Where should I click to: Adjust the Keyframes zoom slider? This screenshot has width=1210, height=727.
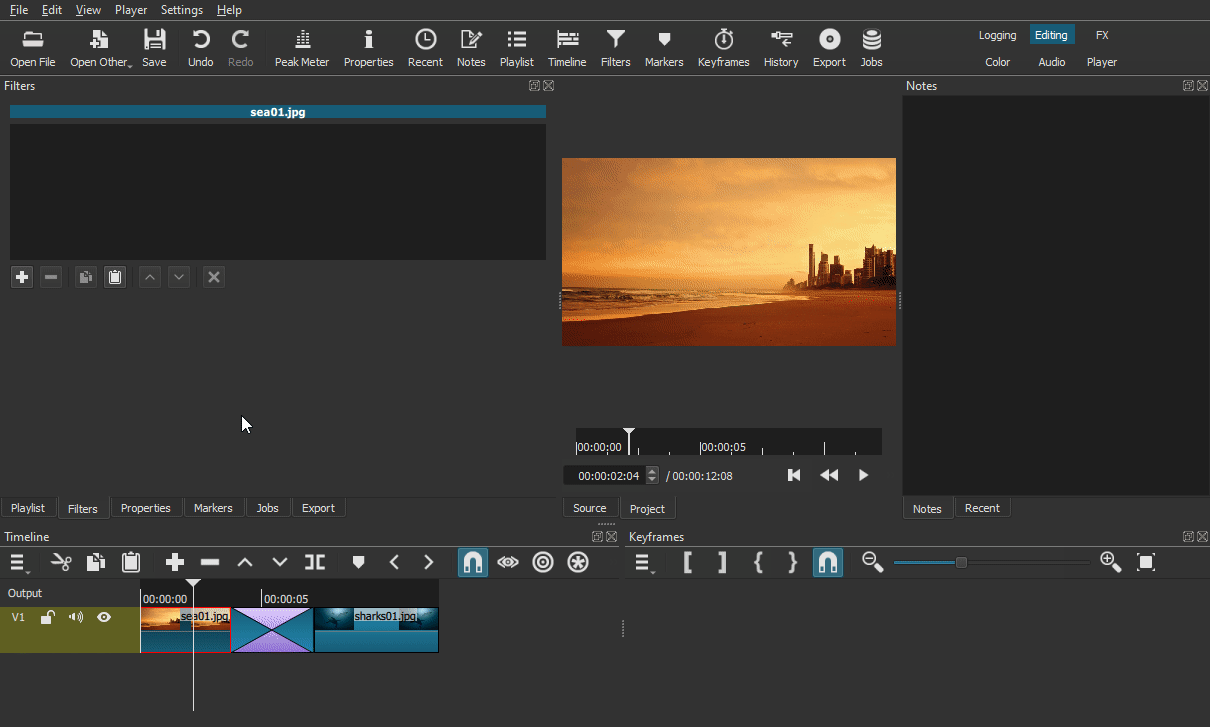pos(960,562)
